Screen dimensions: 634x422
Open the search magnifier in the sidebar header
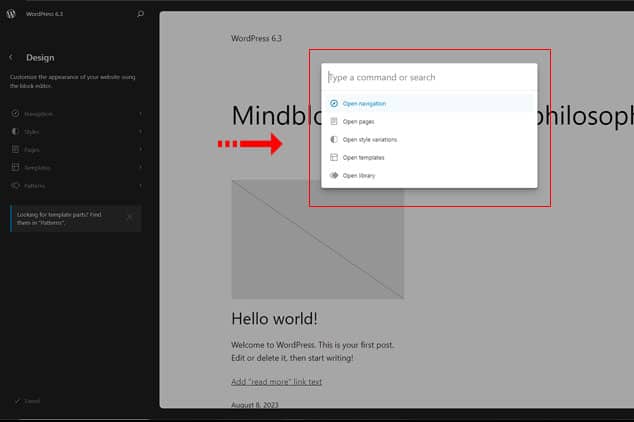point(140,14)
